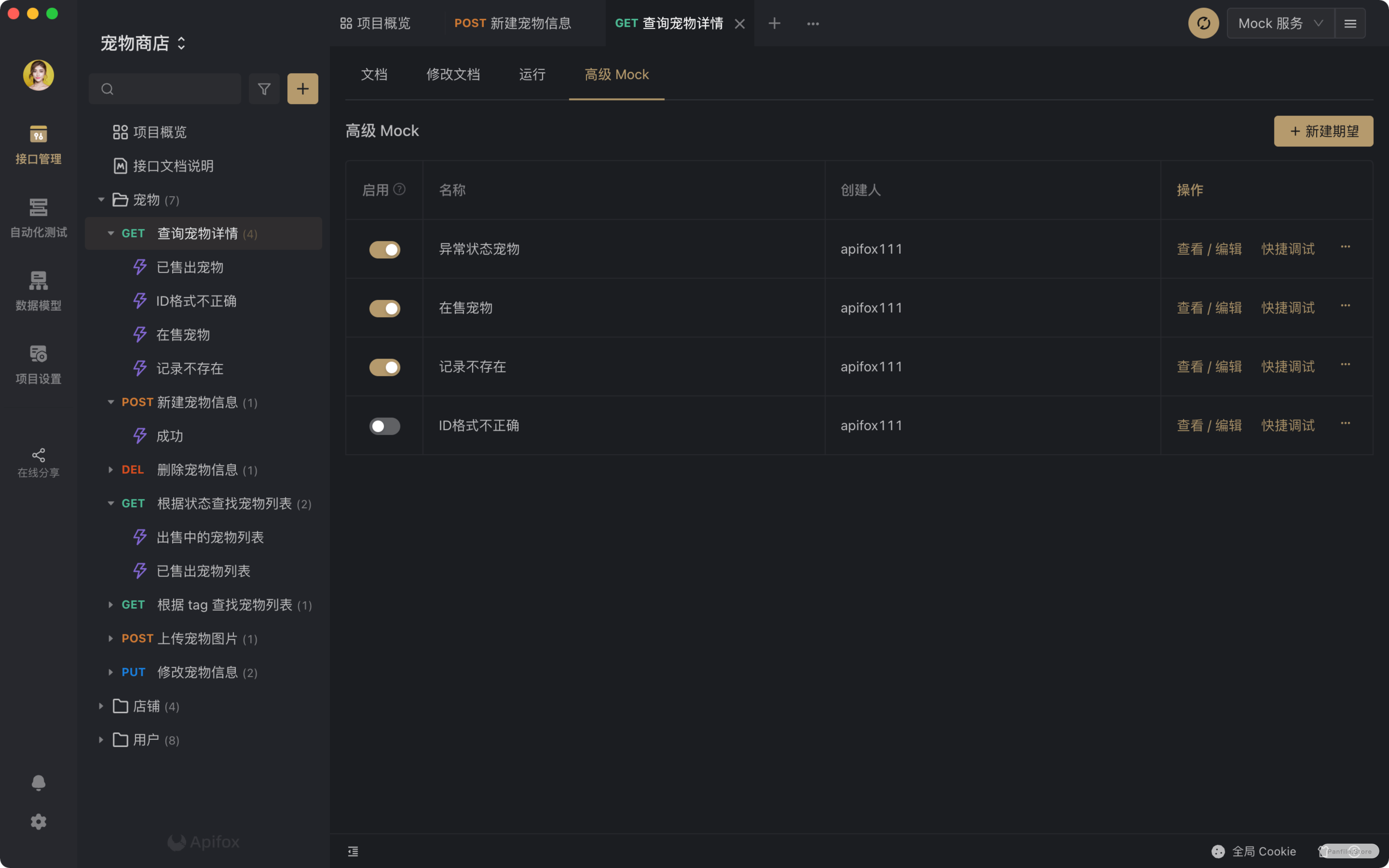This screenshot has width=1389, height=868.
Task: Switch to the 文档 tab
Action: click(x=374, y=75)
